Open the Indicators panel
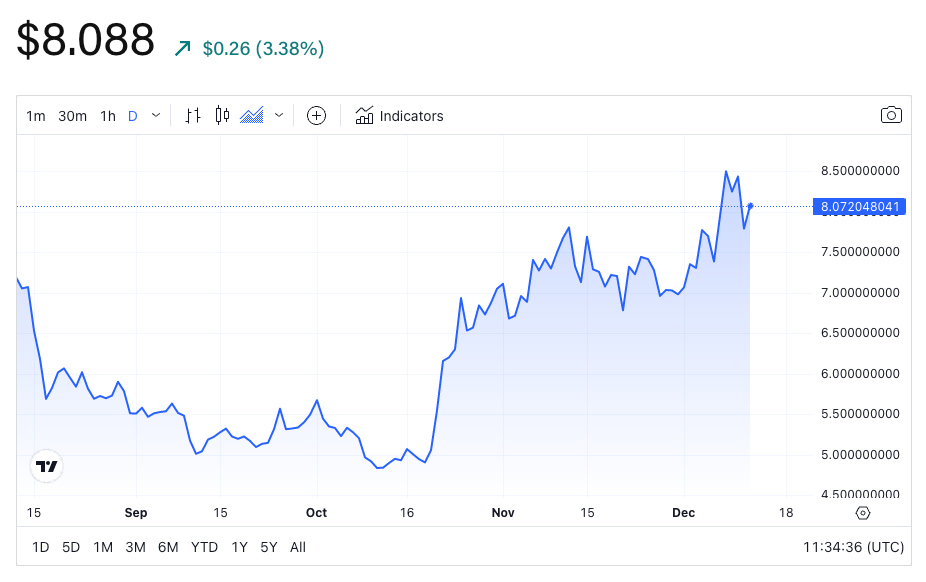 pos(399,116)
